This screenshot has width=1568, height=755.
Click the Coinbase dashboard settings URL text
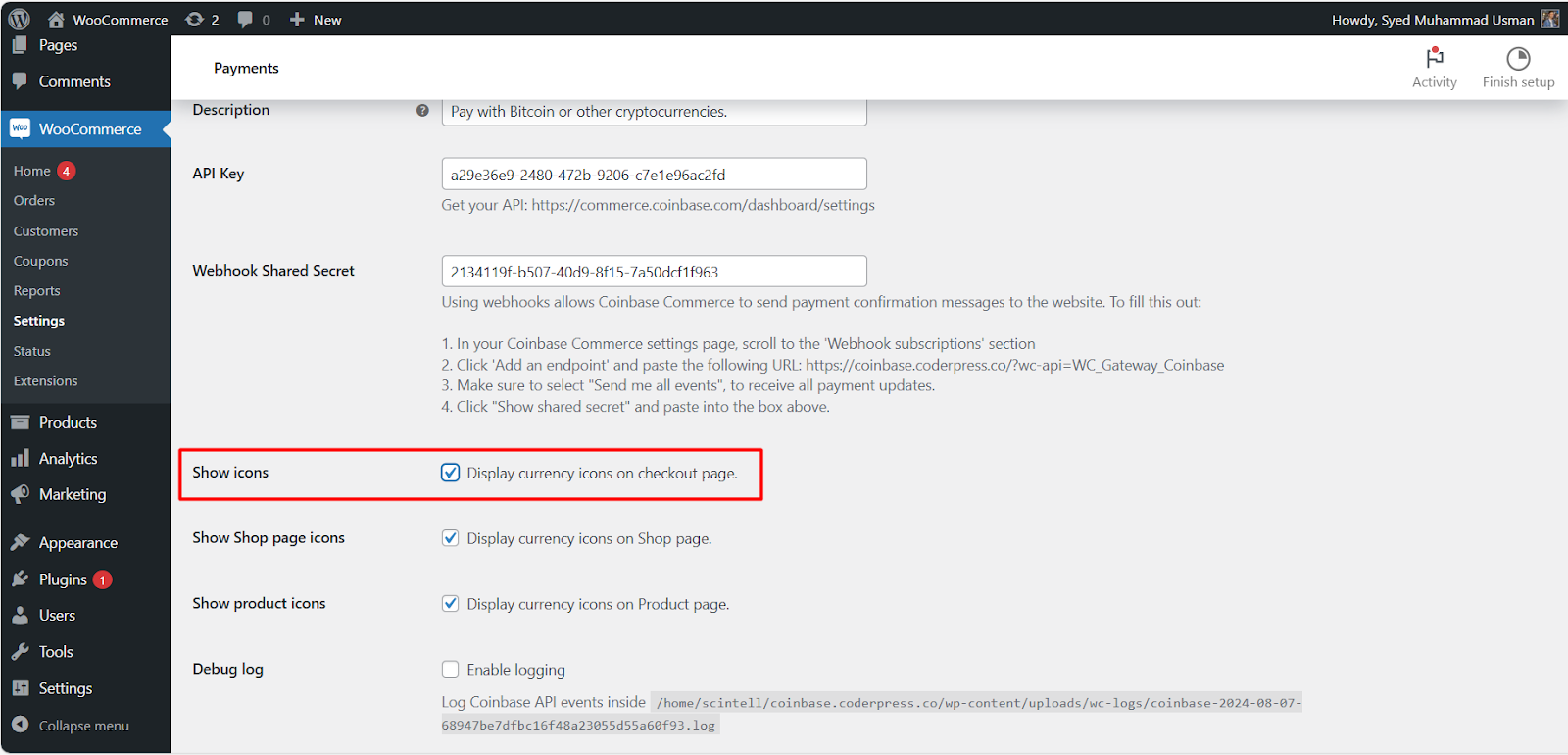click(703, 205)
